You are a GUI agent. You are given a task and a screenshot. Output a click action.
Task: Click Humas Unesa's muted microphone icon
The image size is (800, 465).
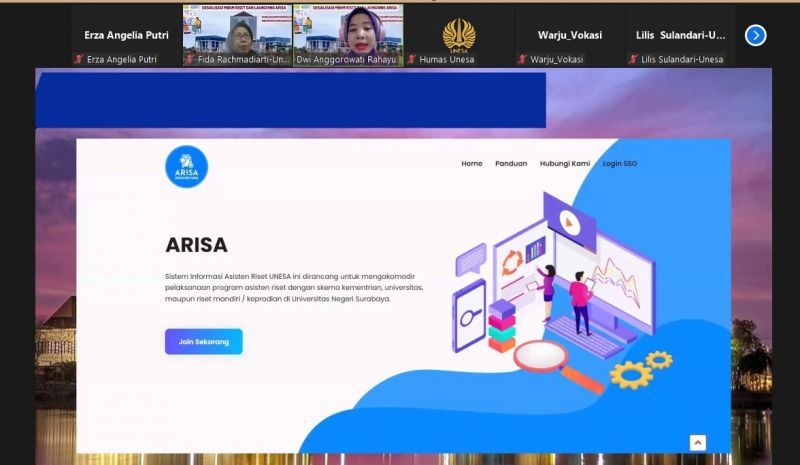411,59
